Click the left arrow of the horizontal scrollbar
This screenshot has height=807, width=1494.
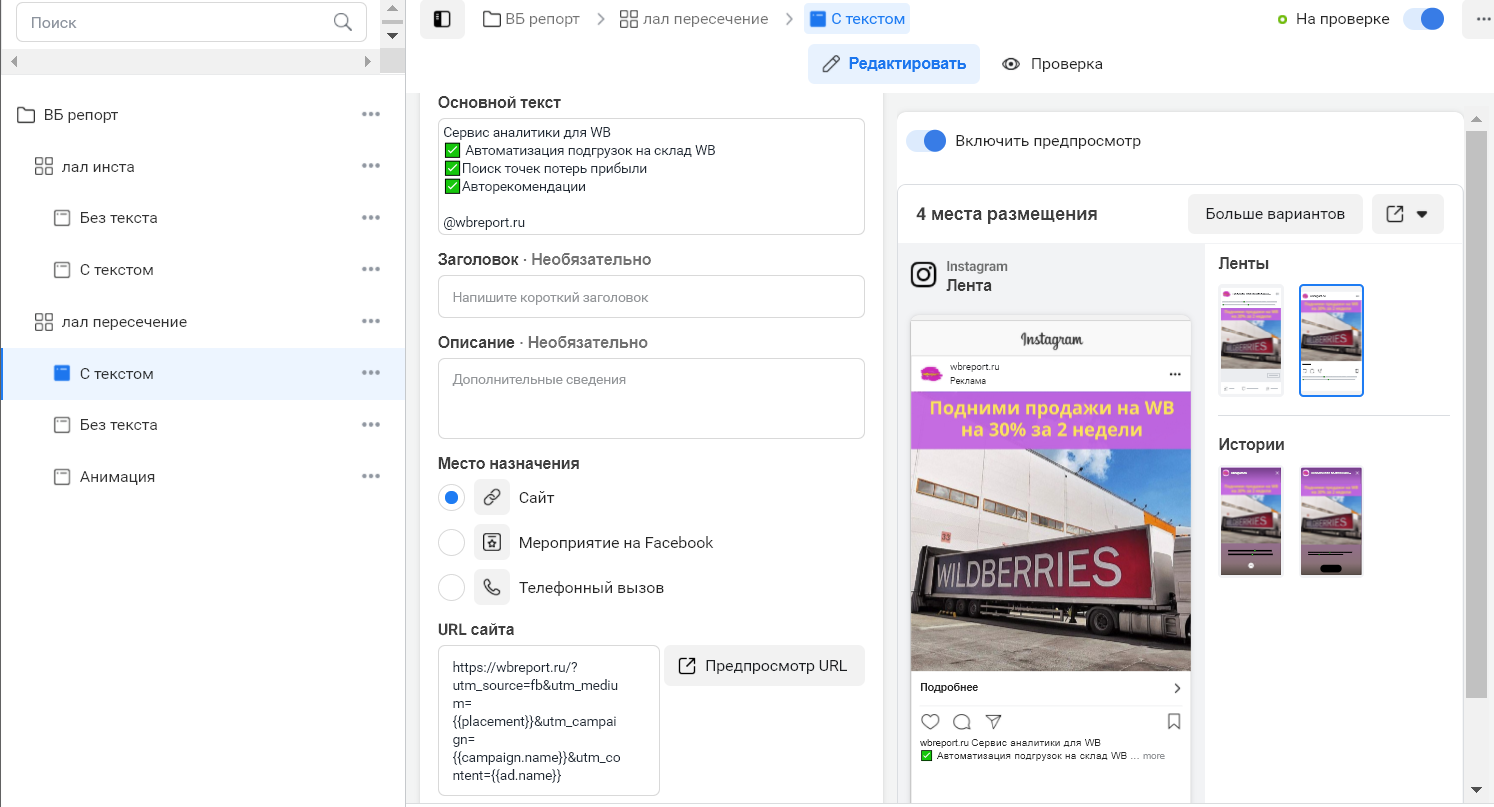14,62
